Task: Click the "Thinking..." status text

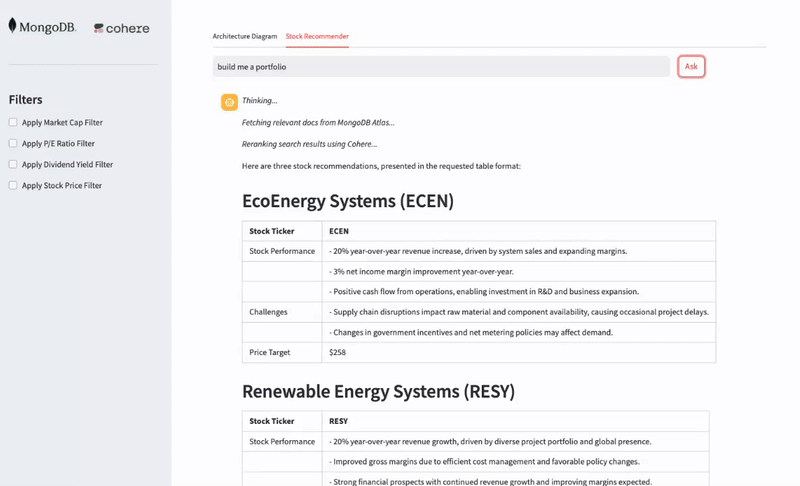Action: pyautogui.click(x=260, y=101)
